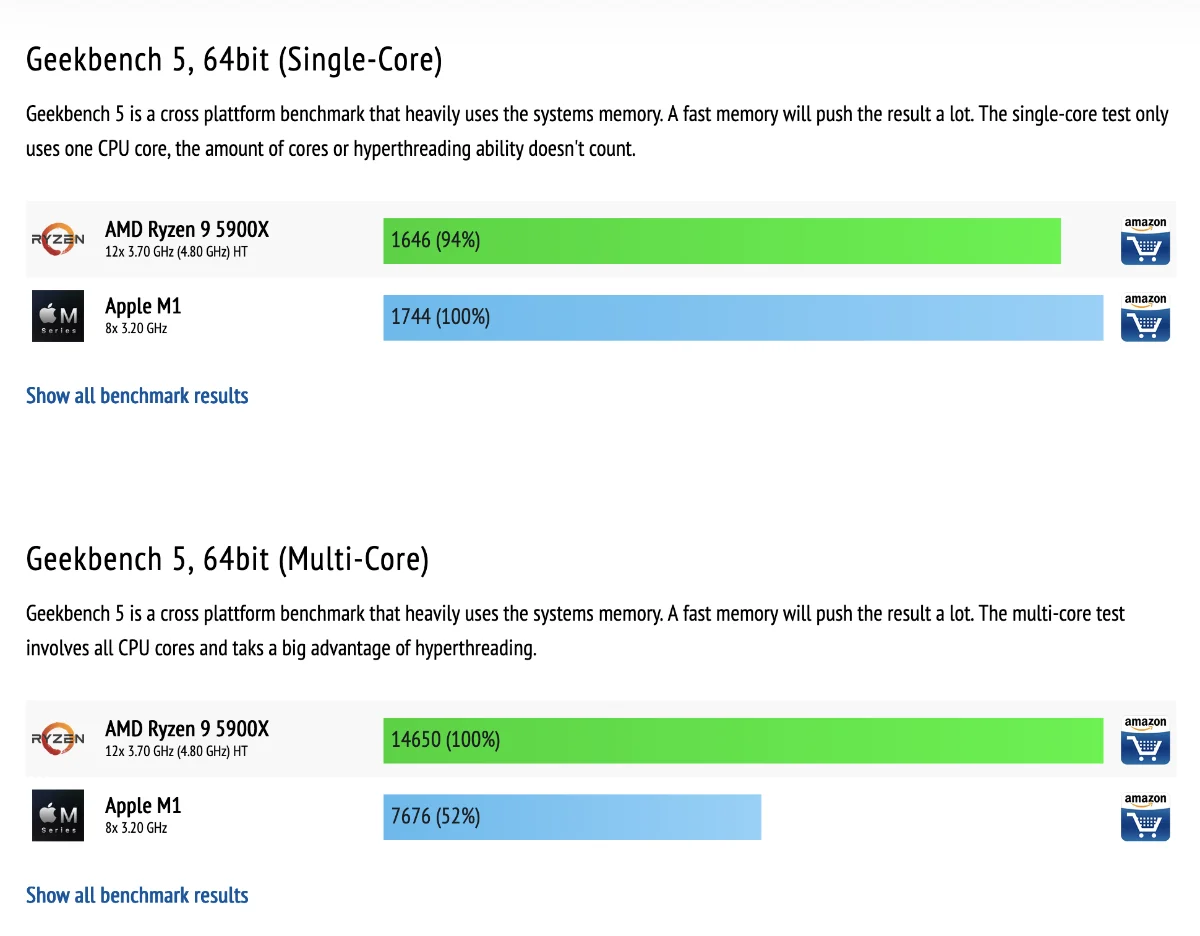Click the Geekbench 5, 64bit (Multi-Core) heading
The height and width of the screenshot is (936, 1200).
coord(227,559)
